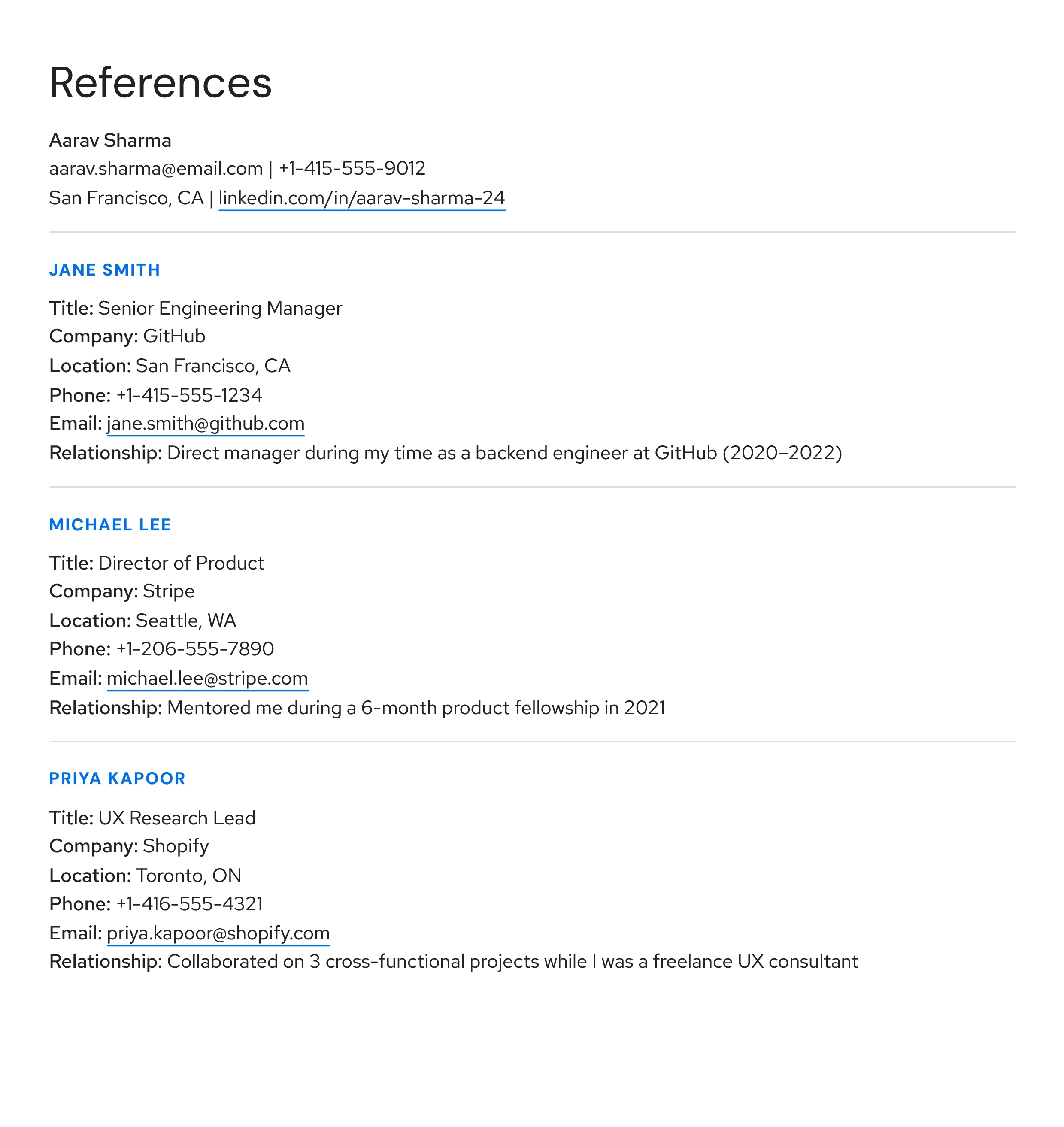Click the Shopify company name
This screenshot has height=1127, width=1064.
click(176, 845)
